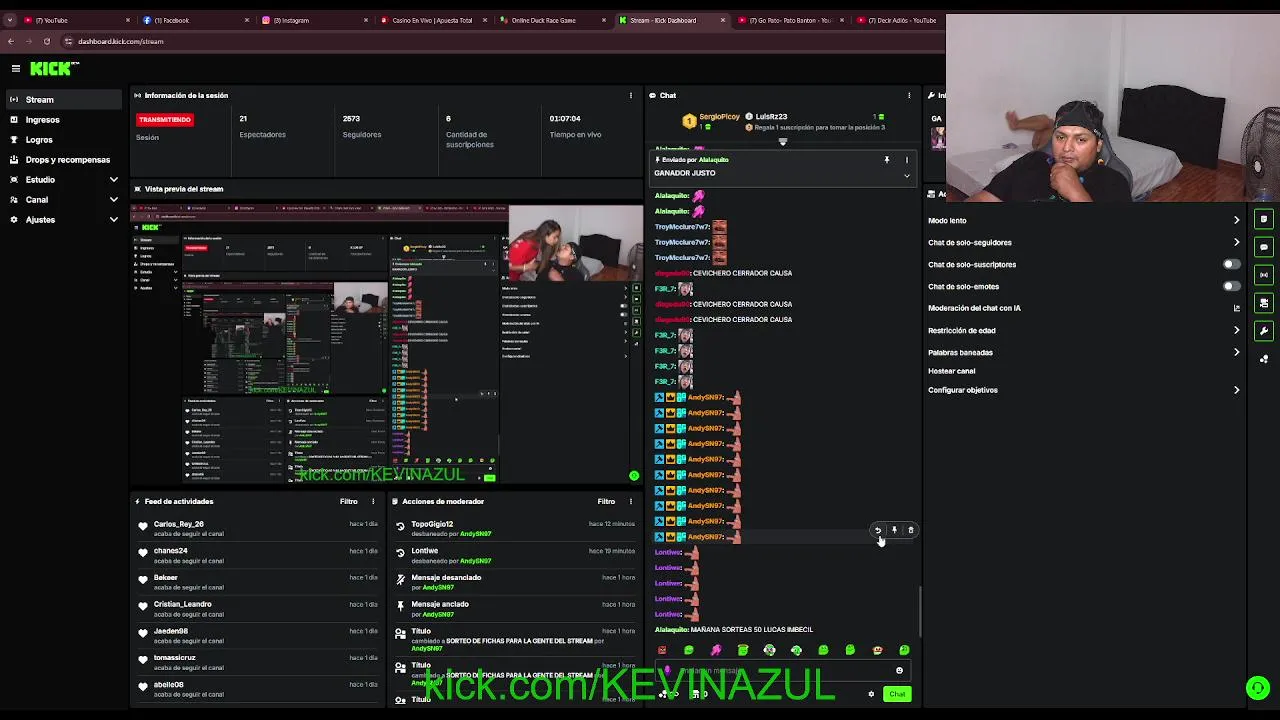Click Hostear canal option
The height and width of the screenshot is (720, 1280).
951,371
